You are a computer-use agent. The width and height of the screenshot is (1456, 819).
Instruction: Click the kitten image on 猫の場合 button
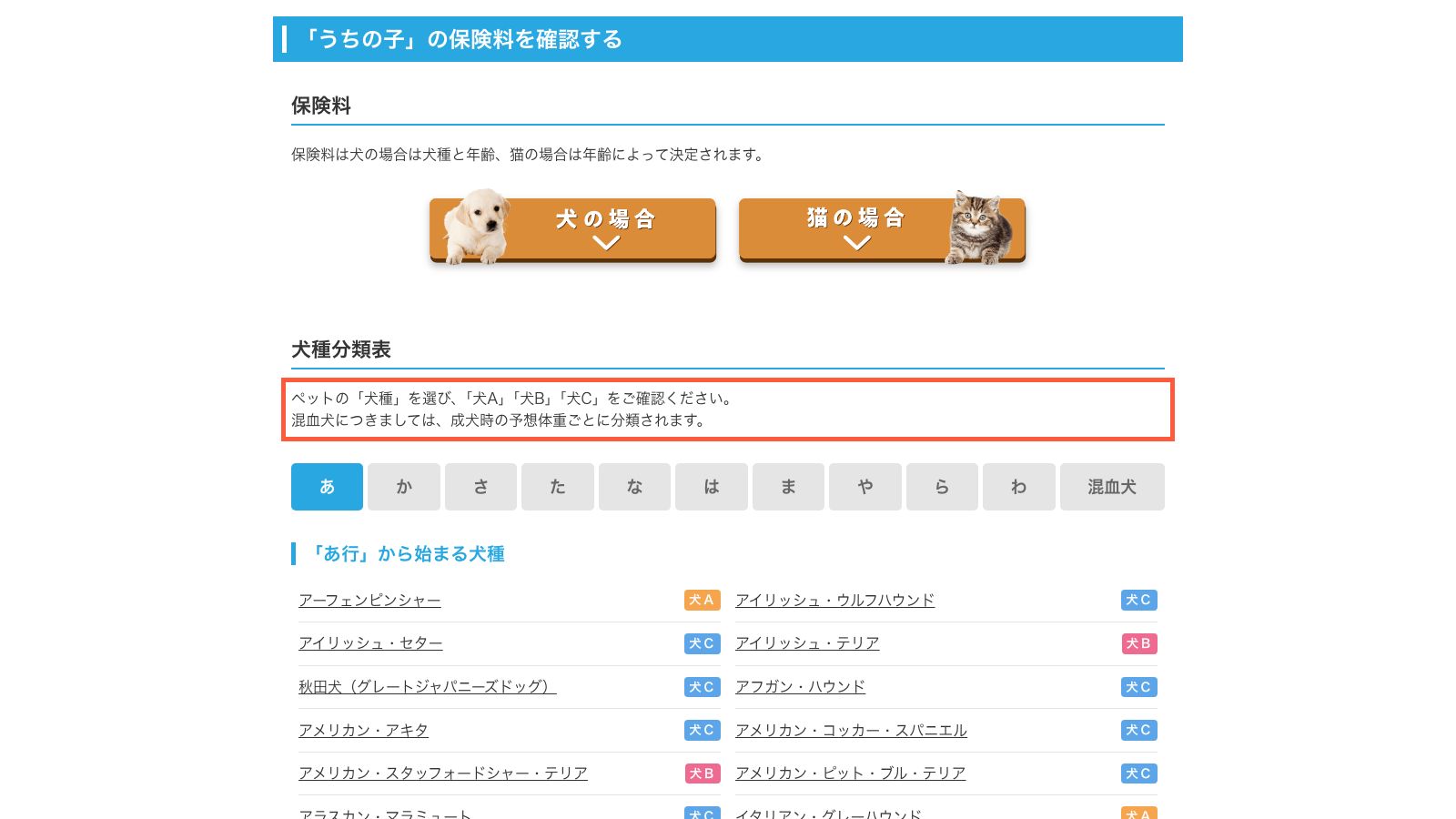pos(980,227)
